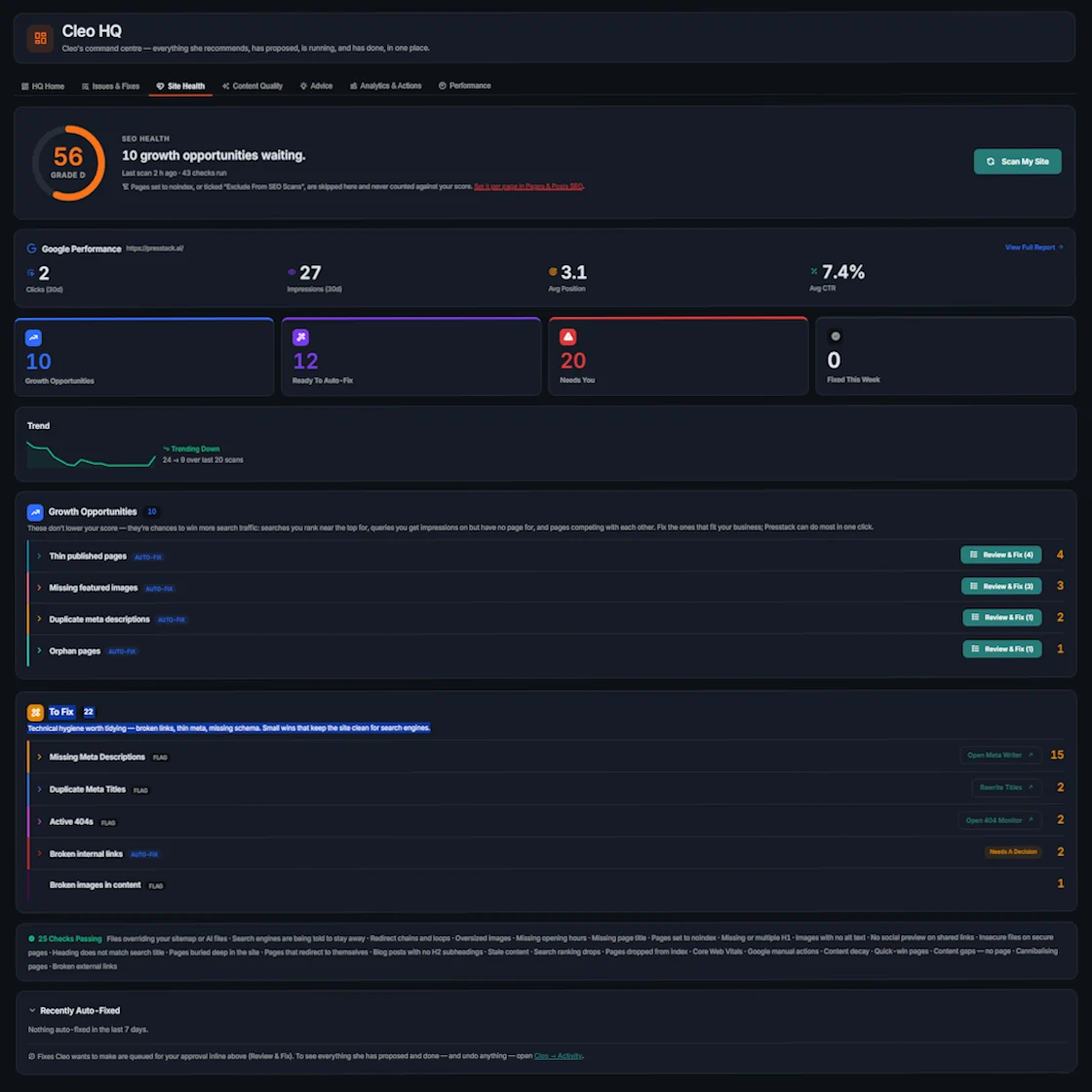
Task: Collapse the Recently Auto-Fixed section
Action: (x=32, y=1010)
